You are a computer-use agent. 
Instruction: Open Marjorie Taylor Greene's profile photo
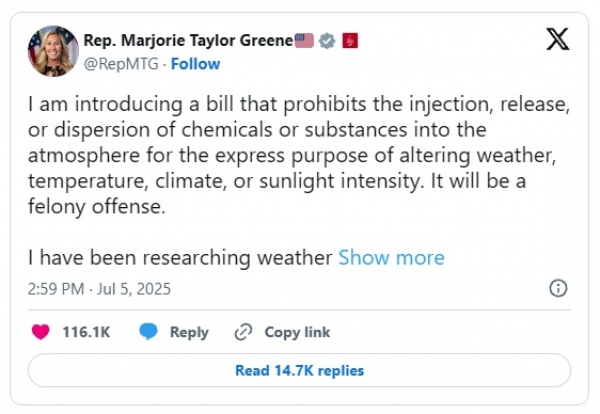(53, 52)
